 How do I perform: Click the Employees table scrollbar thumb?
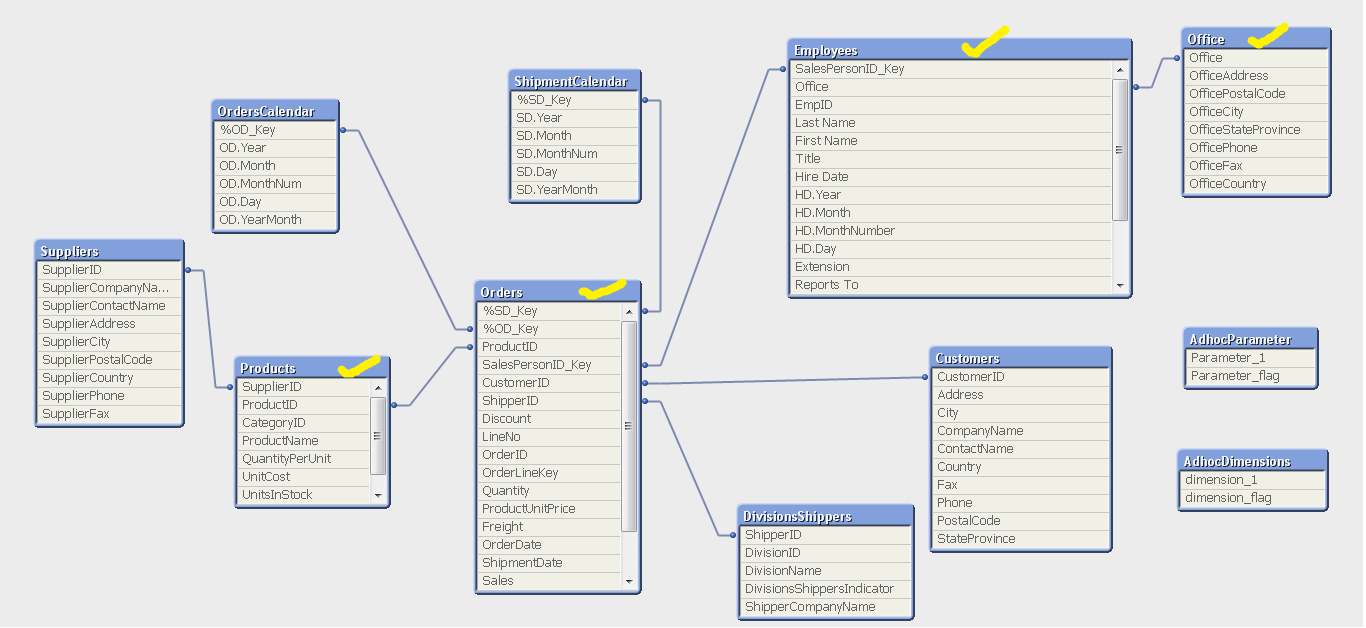point(1120,150)
